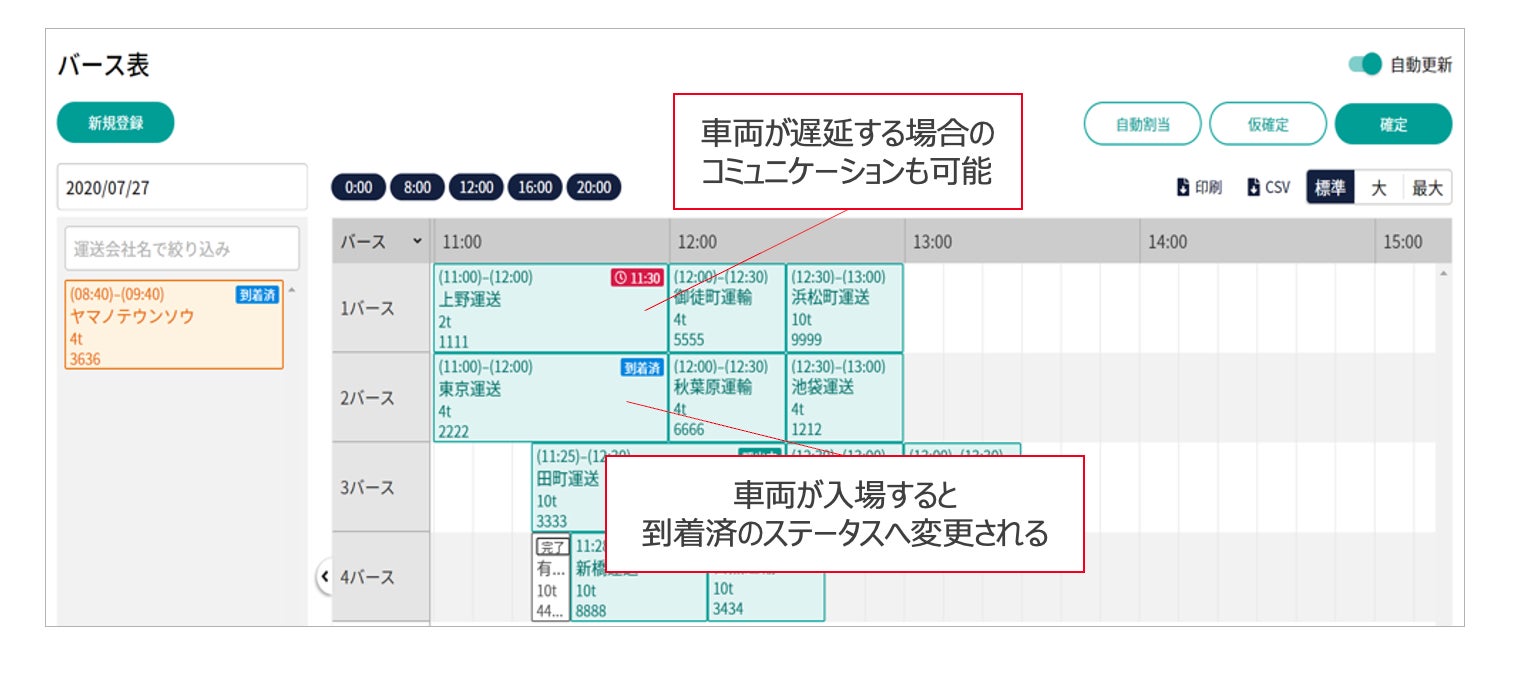
Task: Jump to the 8:00 time shortcut
Action: click(417, 187)
